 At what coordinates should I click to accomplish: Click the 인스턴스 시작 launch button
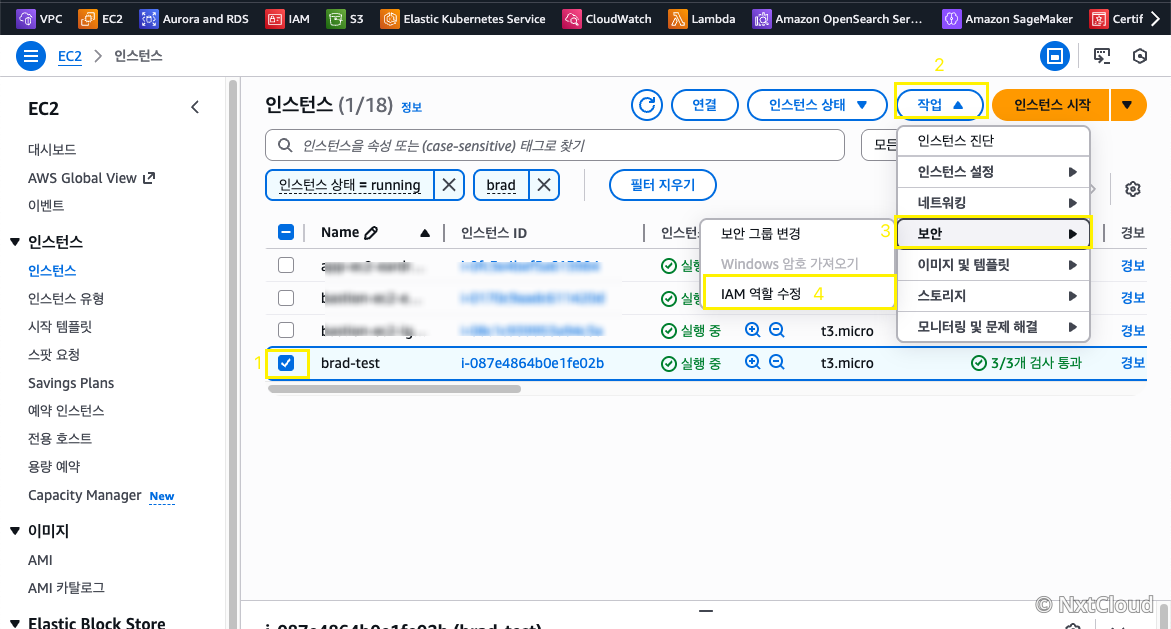(x=1052, y=105)
